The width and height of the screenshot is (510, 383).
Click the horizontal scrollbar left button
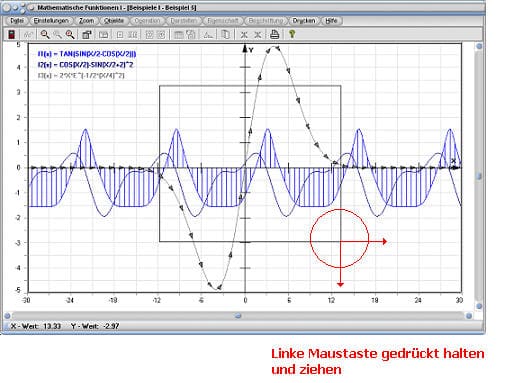[7, 315]
